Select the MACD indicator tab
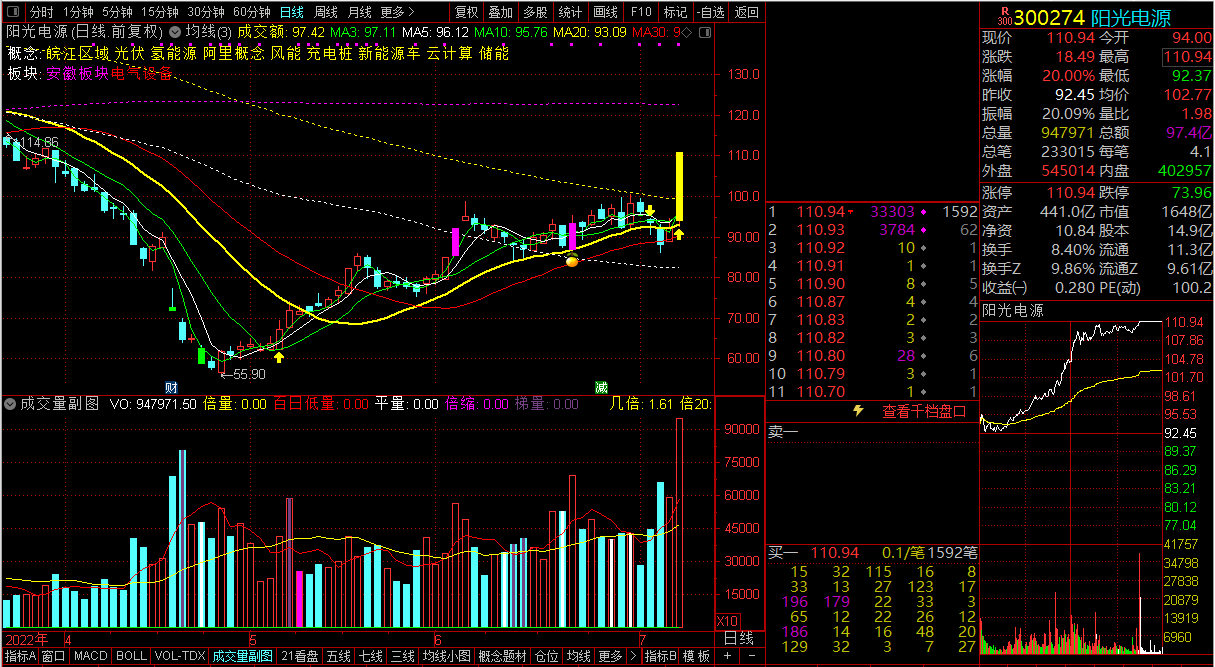Screen dimensions: 1215x667 pyautogui.click(x=91, y=656)
